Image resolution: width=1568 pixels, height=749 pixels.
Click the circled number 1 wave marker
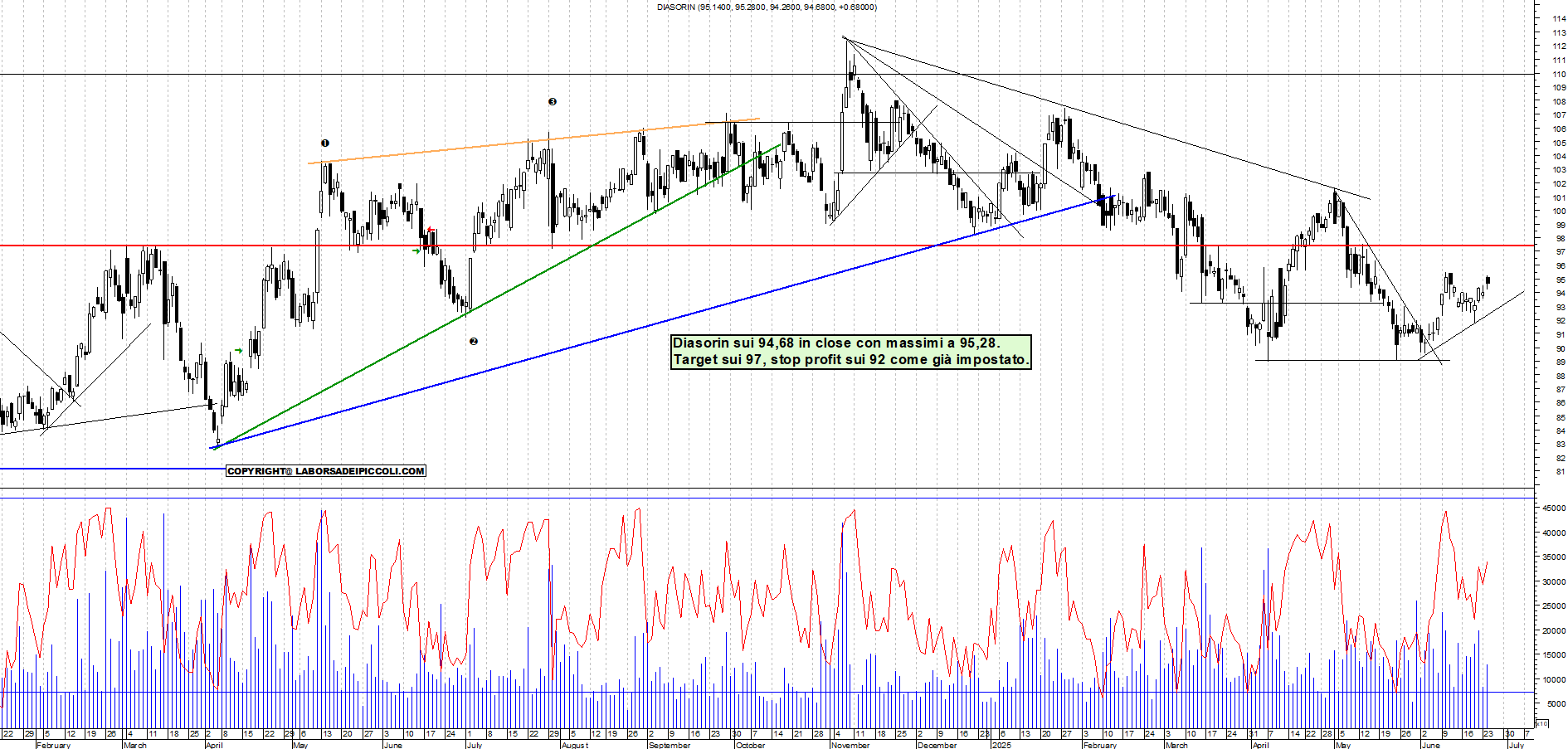(x=325, y=143)
